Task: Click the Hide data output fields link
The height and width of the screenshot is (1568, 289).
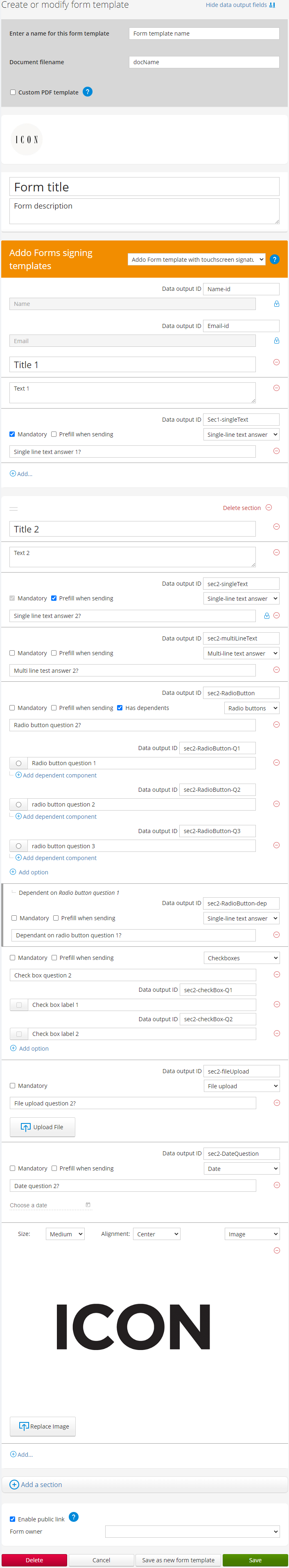Action: (x=240, y=5)
